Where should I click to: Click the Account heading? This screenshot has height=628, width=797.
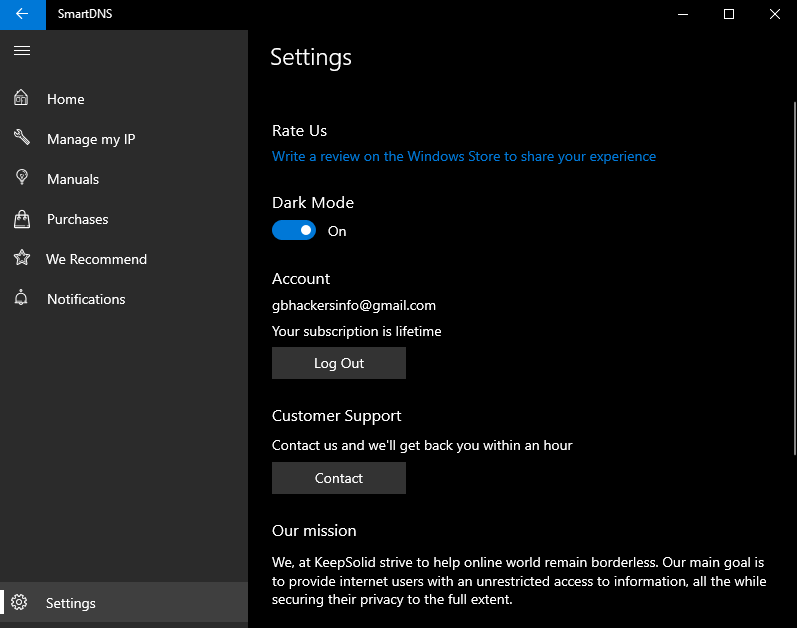pos(301,278)
